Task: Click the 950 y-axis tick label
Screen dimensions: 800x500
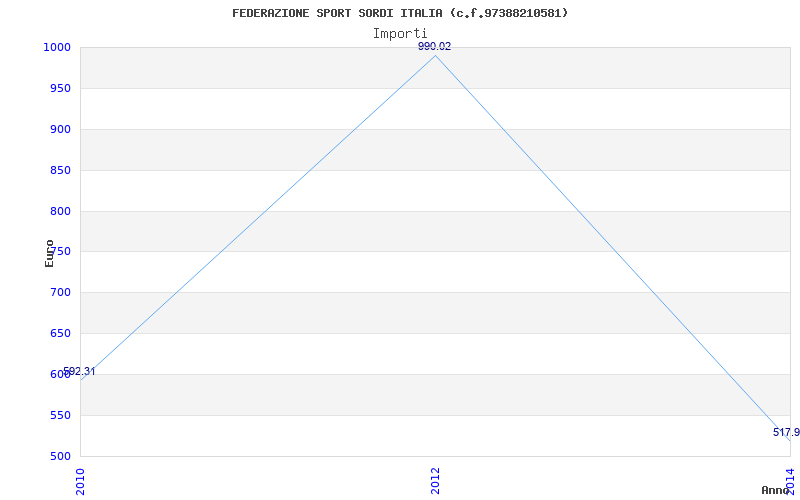Action: coord(60,89)
